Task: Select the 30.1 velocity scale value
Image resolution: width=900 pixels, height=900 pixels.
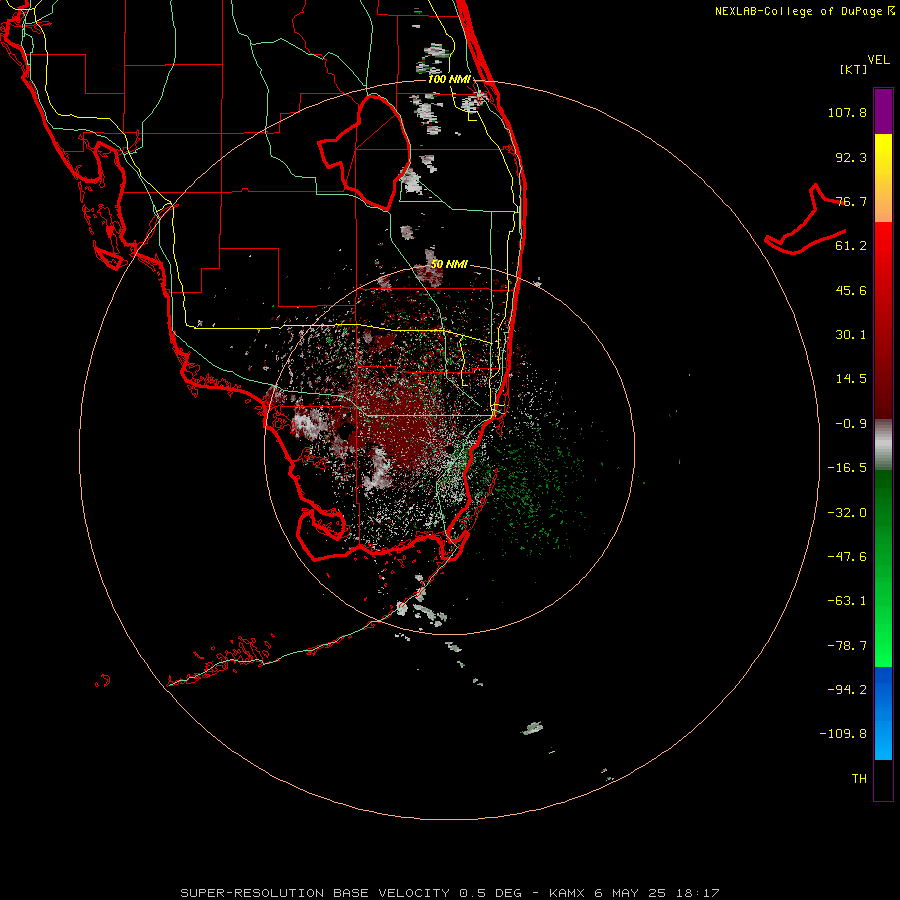Action: click(851, 335)
